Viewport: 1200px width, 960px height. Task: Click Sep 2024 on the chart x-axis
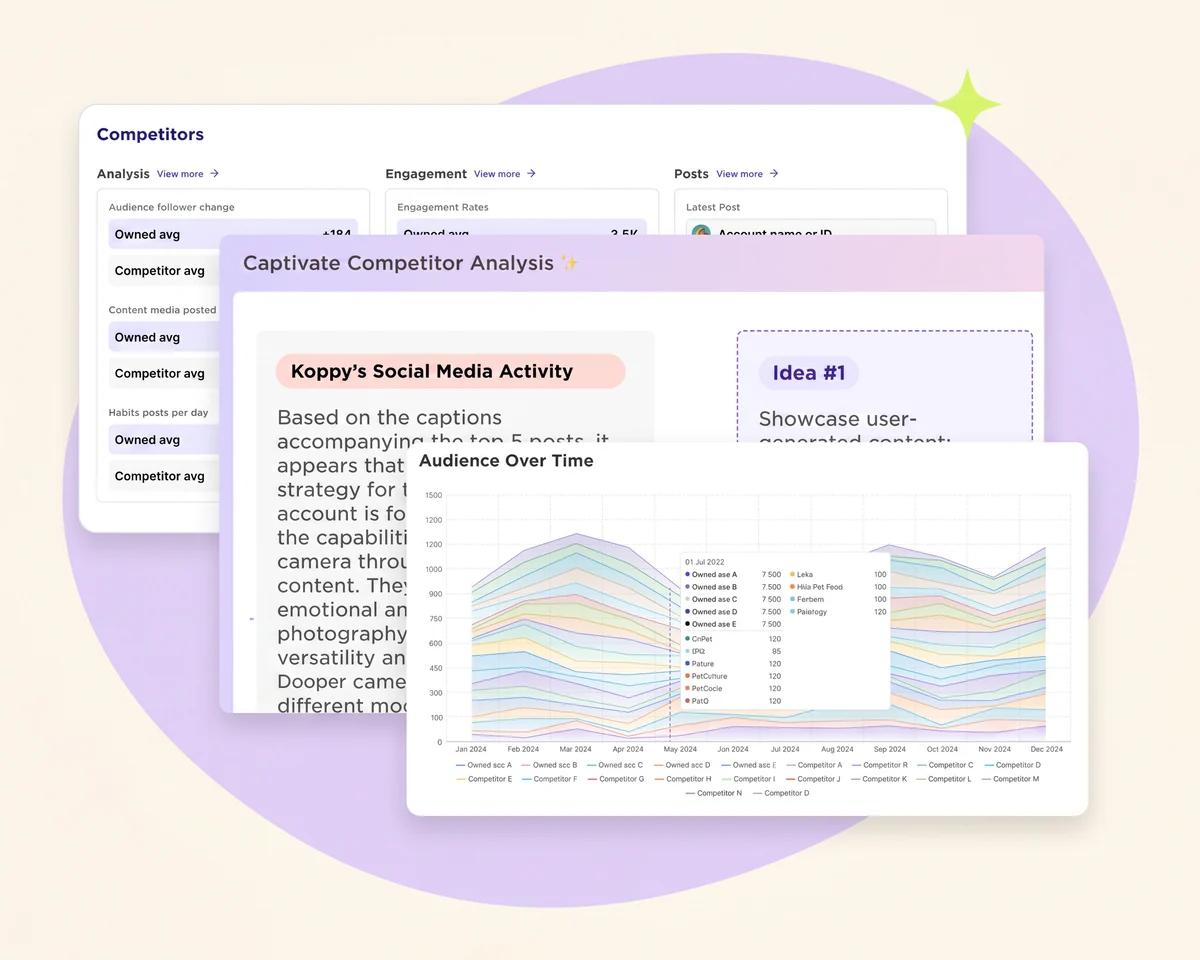tap(889, 749)
